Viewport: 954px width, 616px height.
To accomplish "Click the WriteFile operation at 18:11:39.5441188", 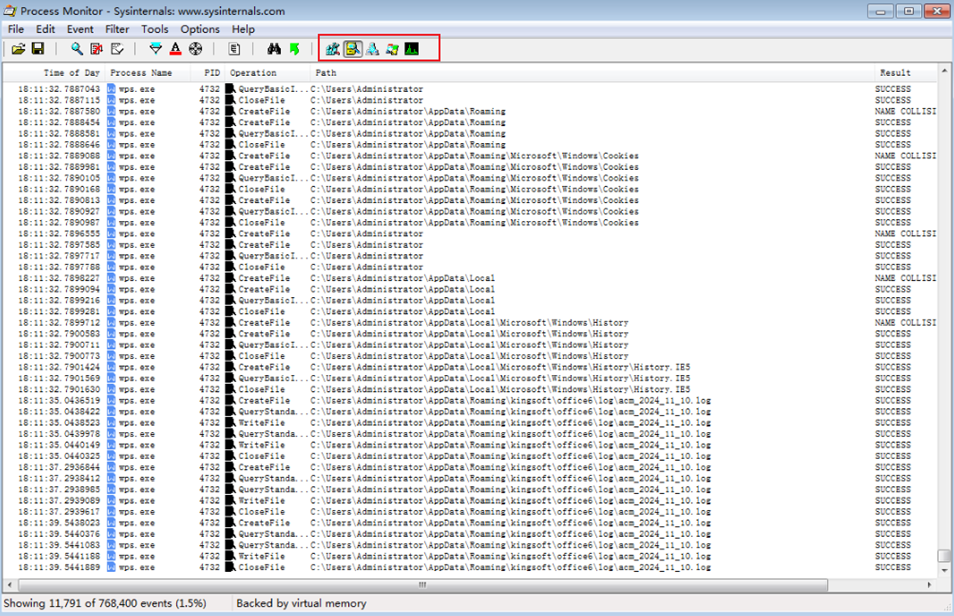I will [262, 556].
